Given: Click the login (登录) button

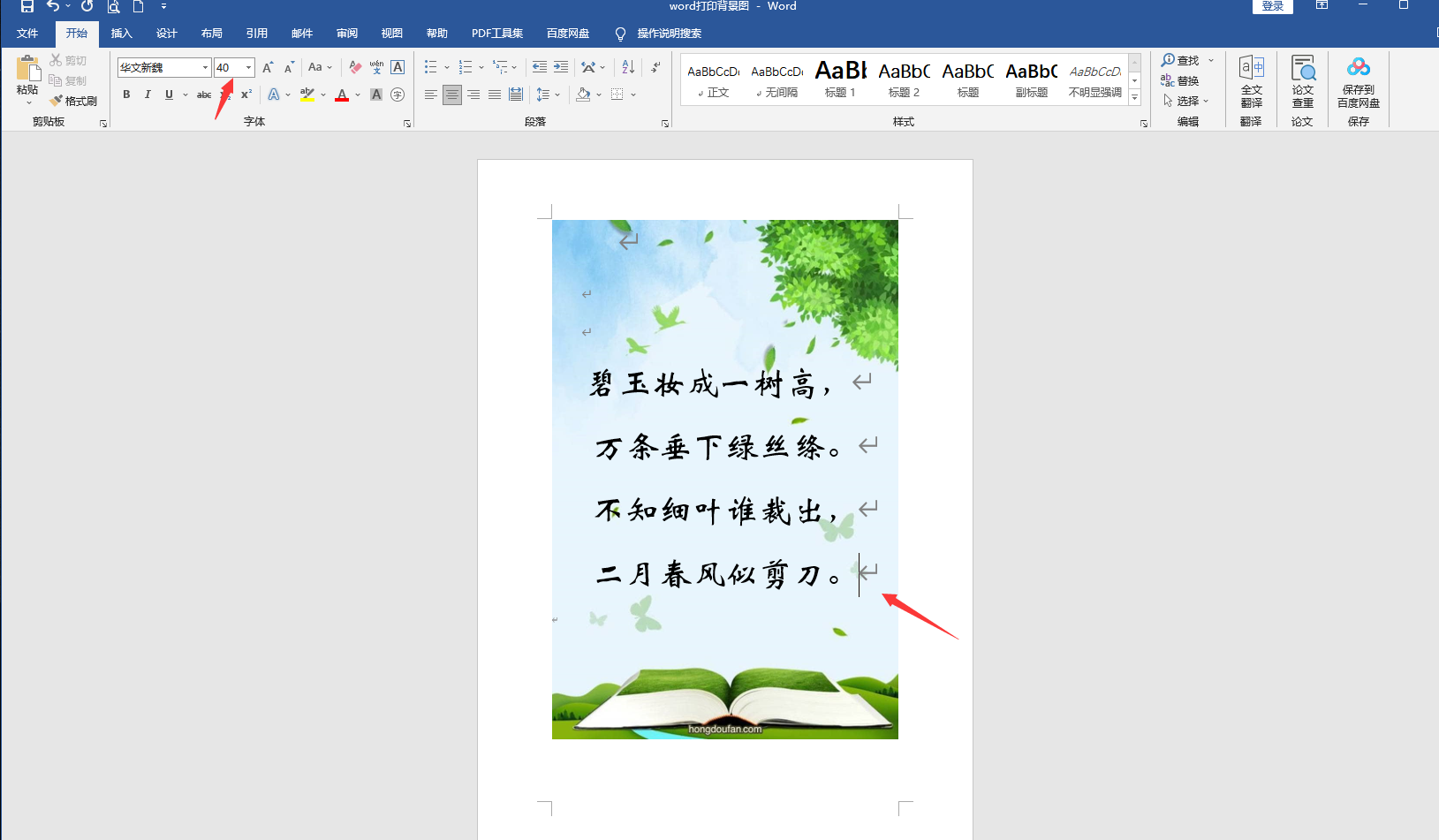Looking at the screenshot, I should tap(1272, 6).
